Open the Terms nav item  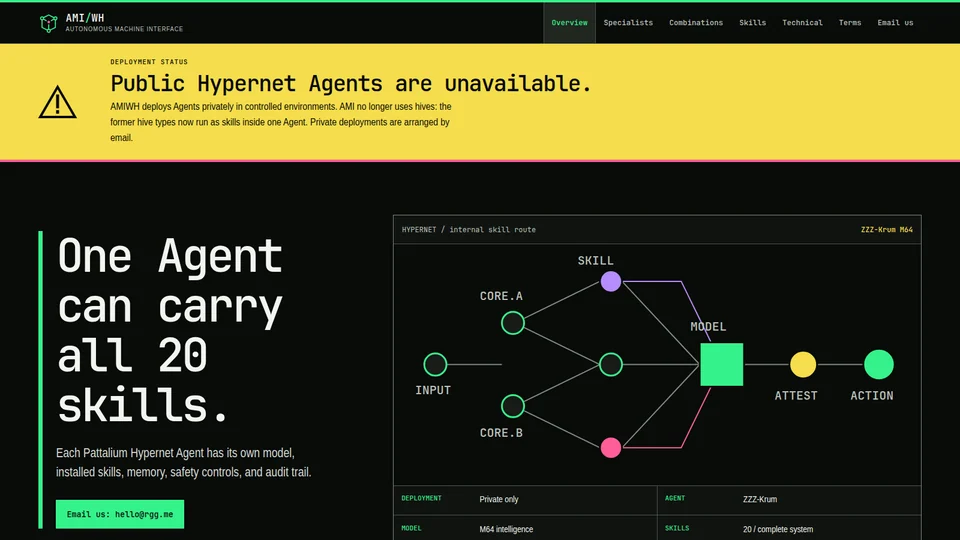pos(850,23)
